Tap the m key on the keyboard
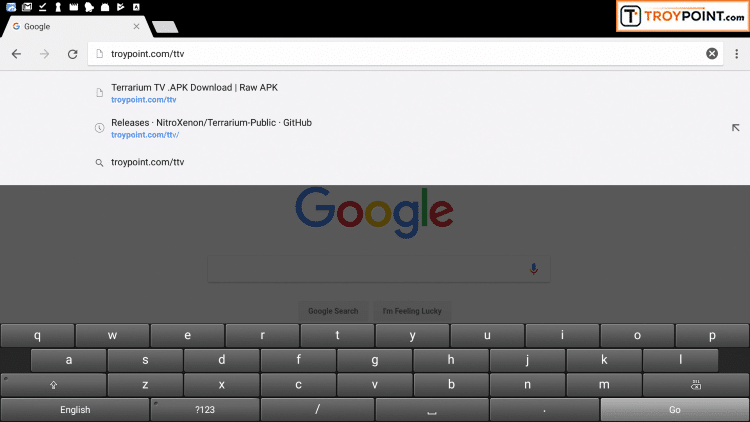750x422 pixels. pyautogui.click(x=604, y=385)
